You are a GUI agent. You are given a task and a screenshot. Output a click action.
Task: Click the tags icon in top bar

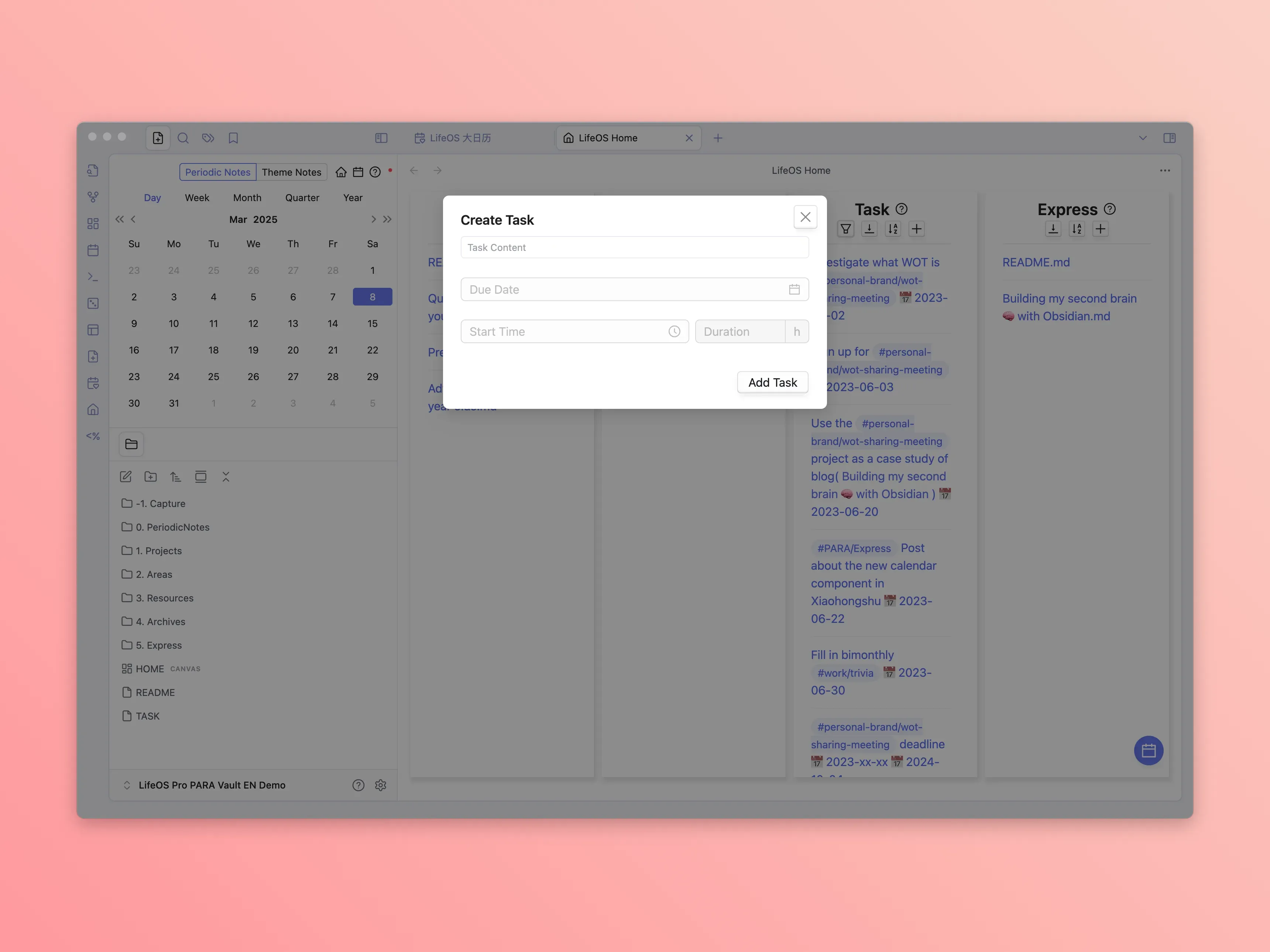coord(208,138)
